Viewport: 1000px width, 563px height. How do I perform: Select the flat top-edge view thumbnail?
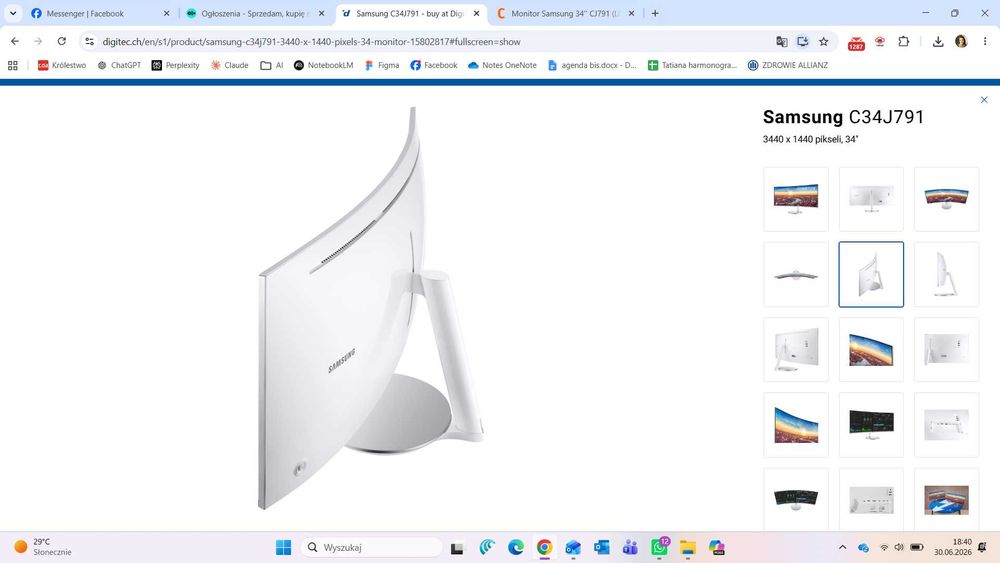[796, 274]
